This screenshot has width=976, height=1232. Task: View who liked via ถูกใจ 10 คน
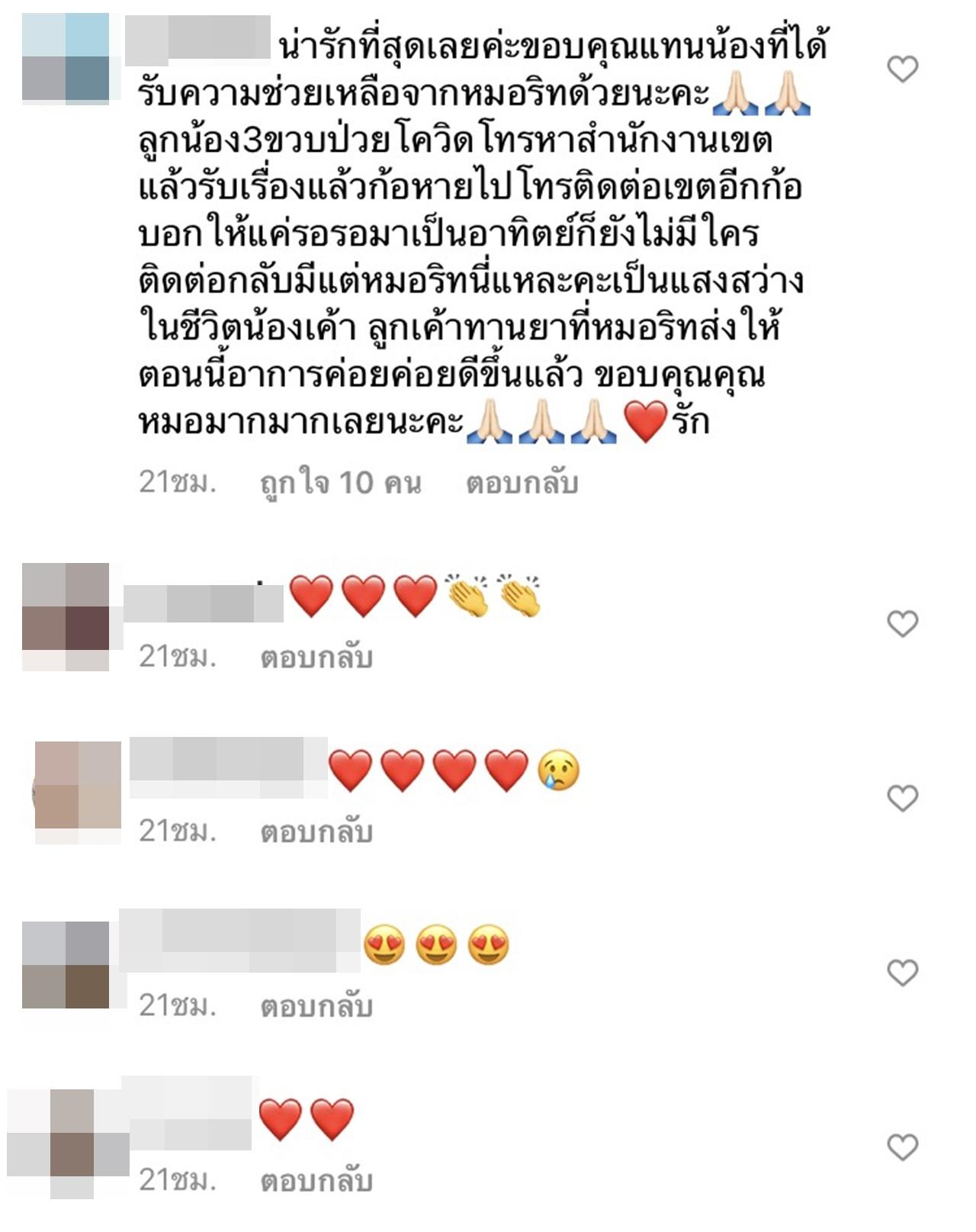(x=341, y=483)
